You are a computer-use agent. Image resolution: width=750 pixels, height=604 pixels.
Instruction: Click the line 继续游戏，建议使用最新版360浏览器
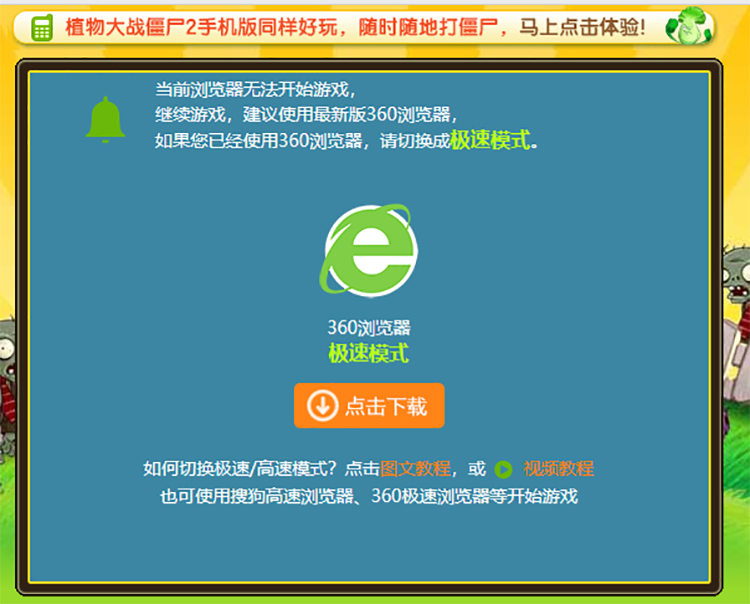click(307, 115)
